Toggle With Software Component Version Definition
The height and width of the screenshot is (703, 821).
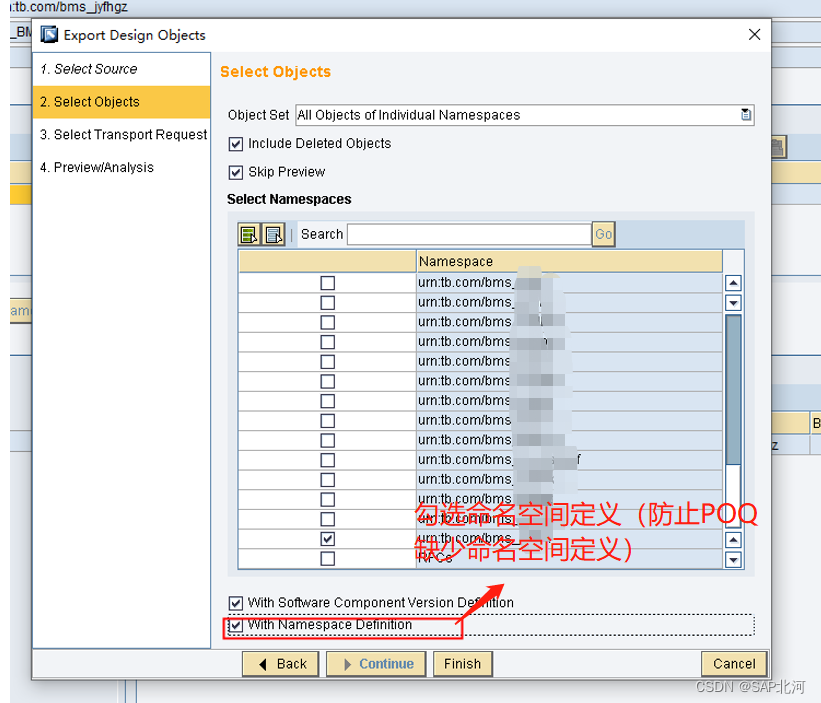(x=236, y=602)
